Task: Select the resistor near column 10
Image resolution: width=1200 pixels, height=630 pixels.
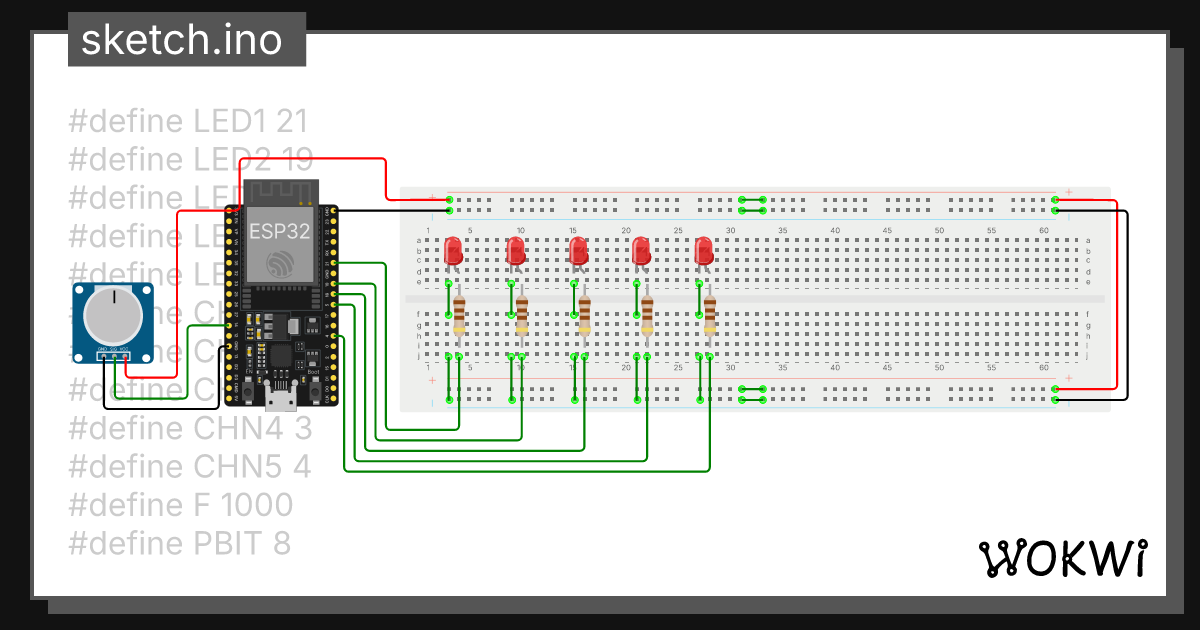Action: click(x=522, y=315)
